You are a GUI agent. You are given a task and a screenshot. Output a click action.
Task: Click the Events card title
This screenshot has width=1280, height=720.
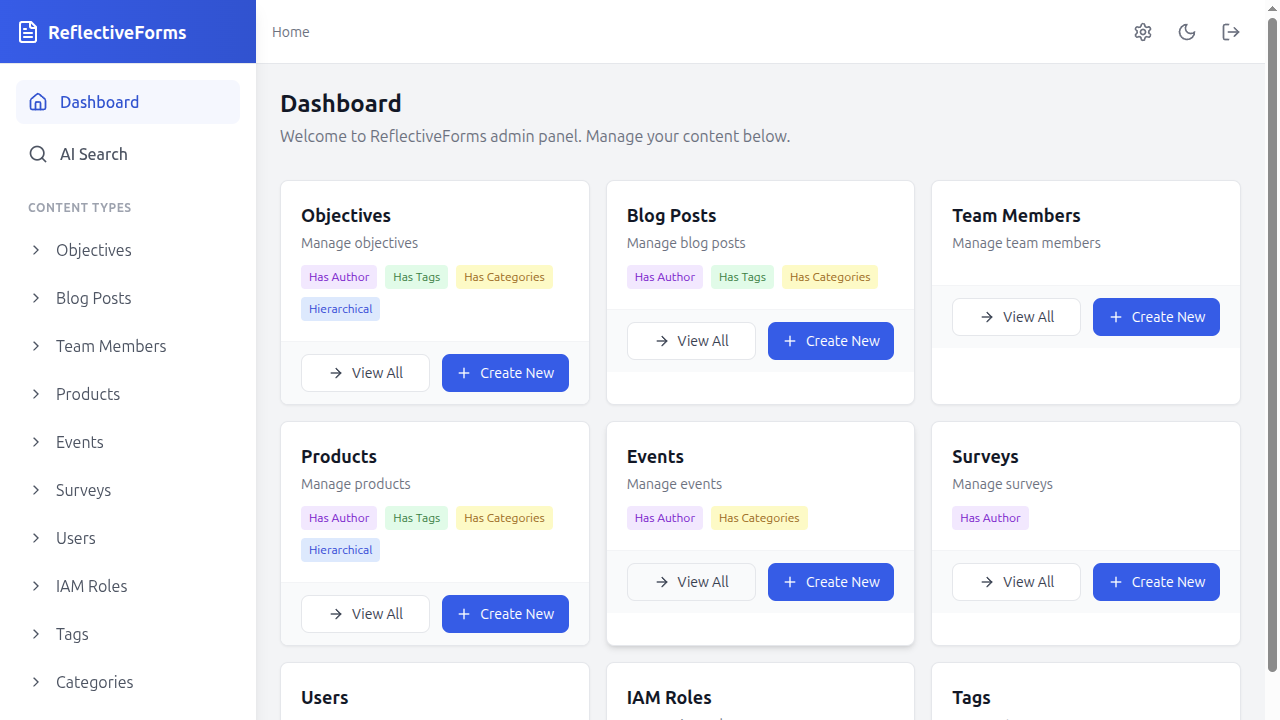(655, 456)
